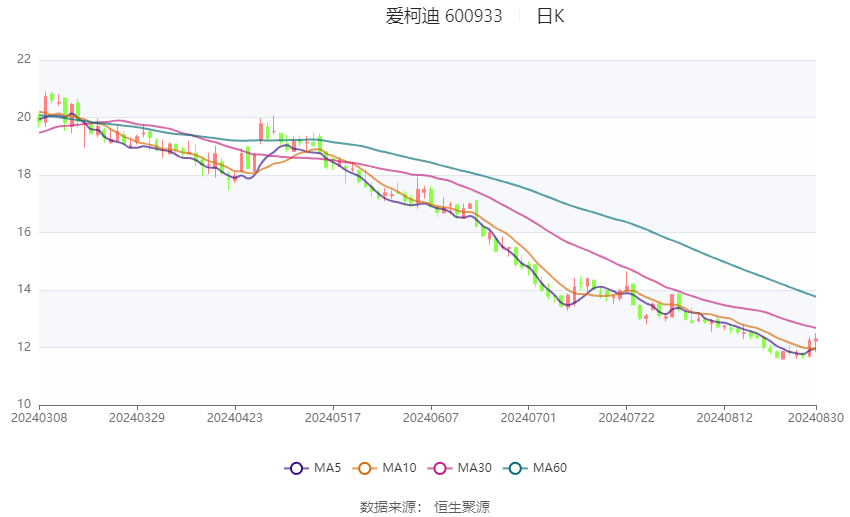Click the y-axis value 20

pyautogui.click(x=24, y=117)
